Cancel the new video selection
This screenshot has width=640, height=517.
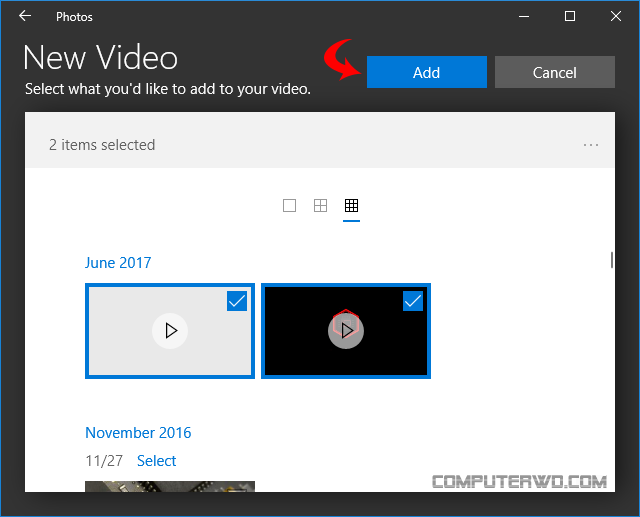[555, 72]
